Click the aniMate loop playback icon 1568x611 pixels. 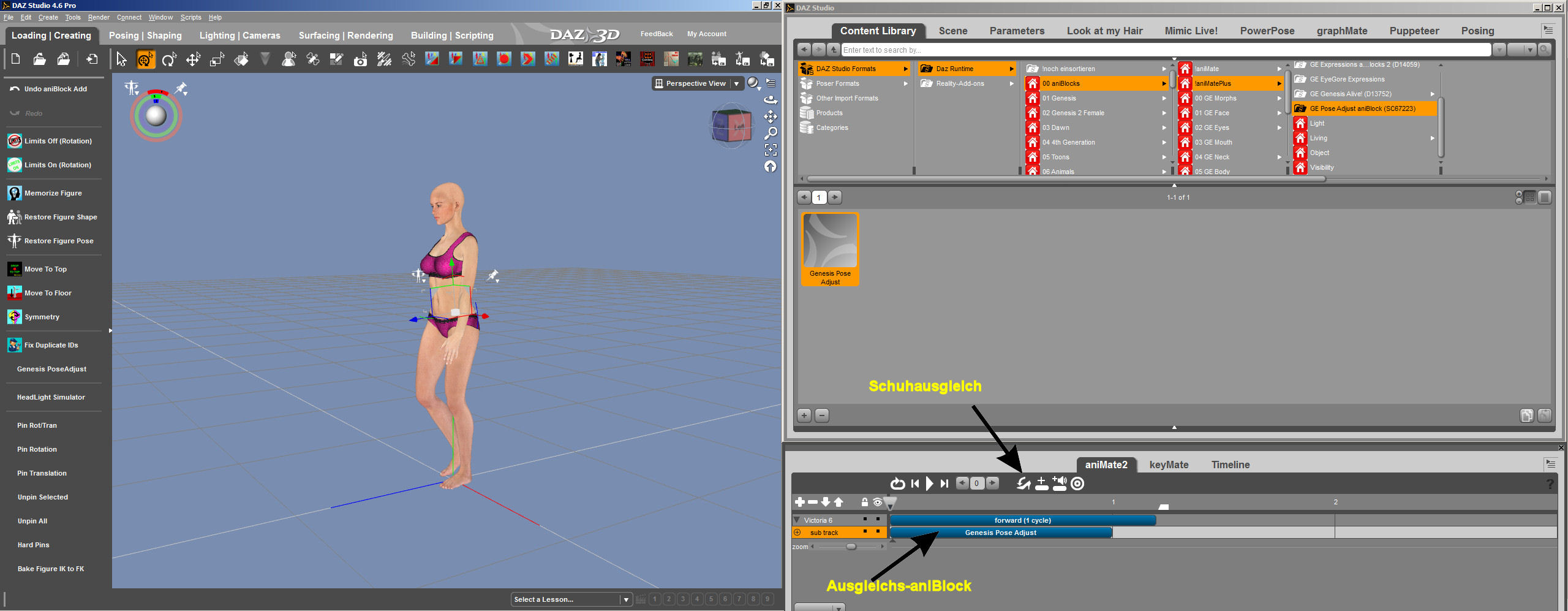pos(897,484)
